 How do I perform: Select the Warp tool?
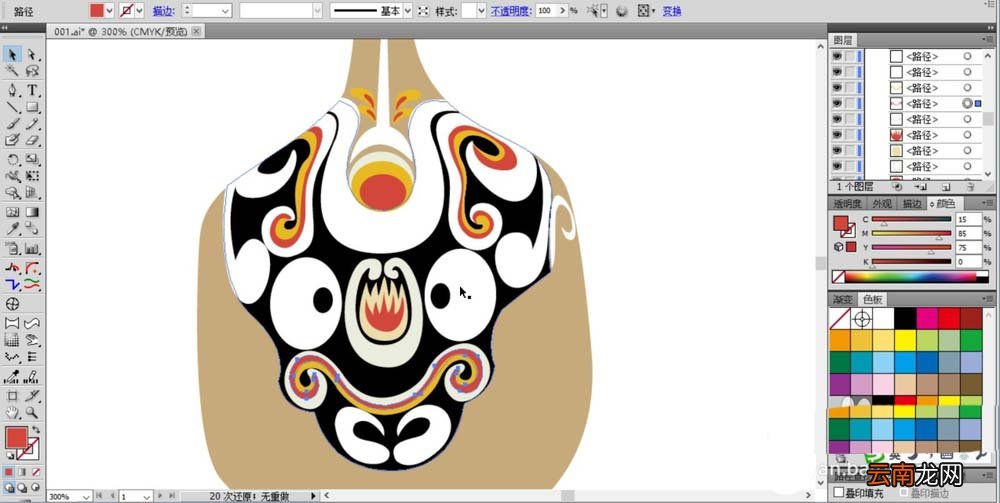click(x=12, y=176)
